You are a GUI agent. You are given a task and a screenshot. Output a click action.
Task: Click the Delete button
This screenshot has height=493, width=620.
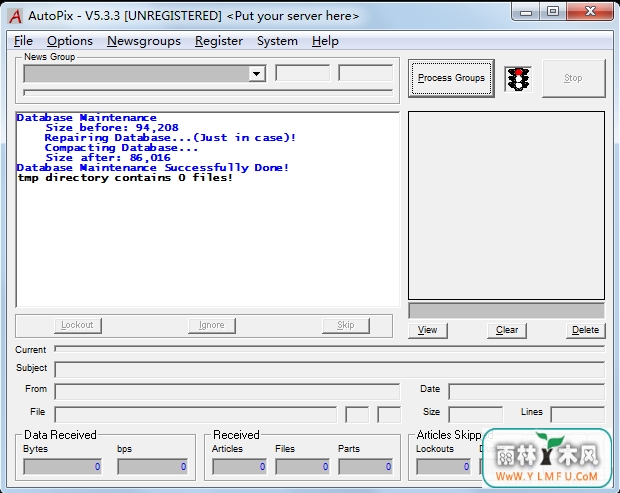point(586,330)
